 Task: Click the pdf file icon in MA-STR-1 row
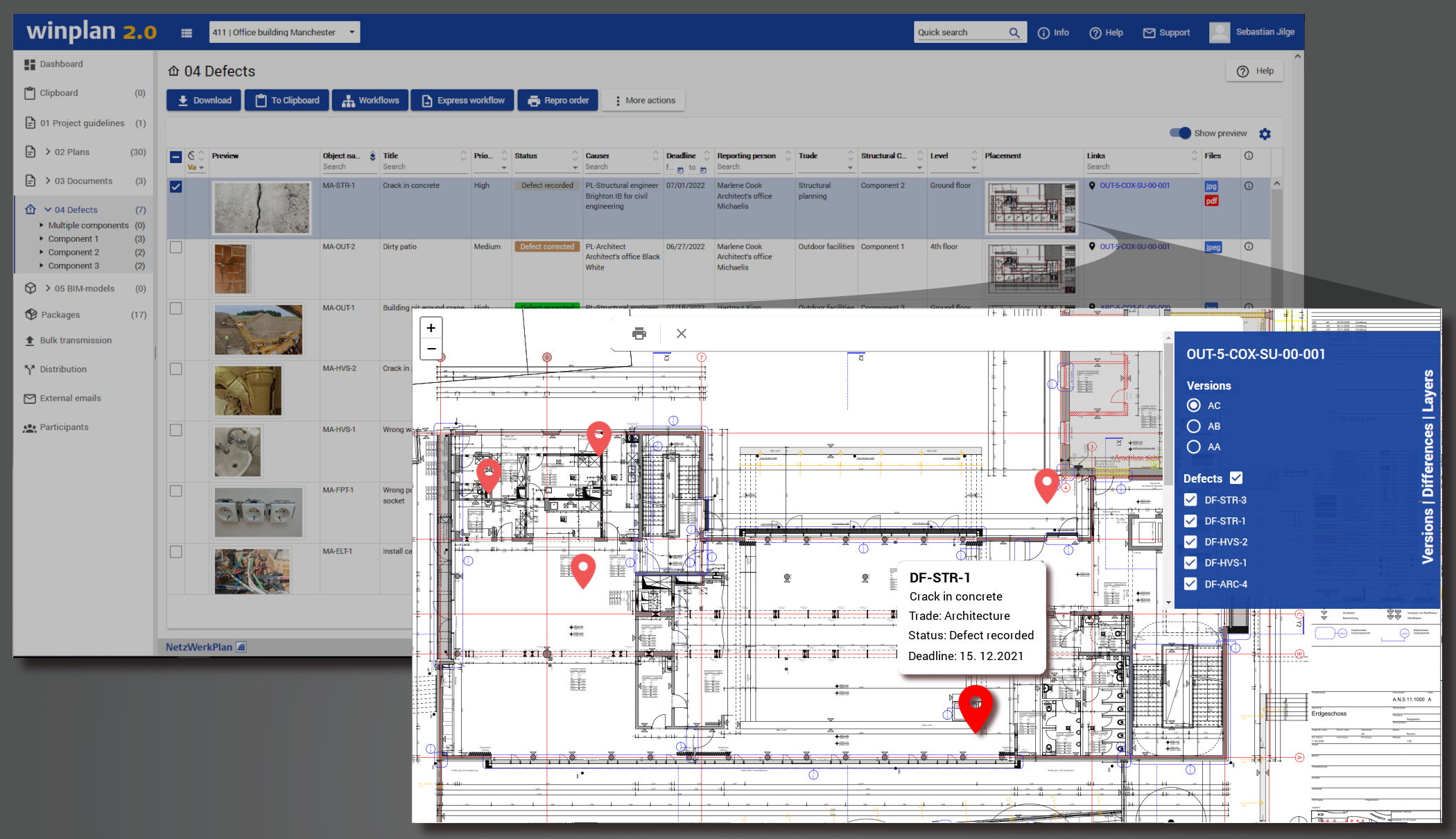tap(1211, 201)
